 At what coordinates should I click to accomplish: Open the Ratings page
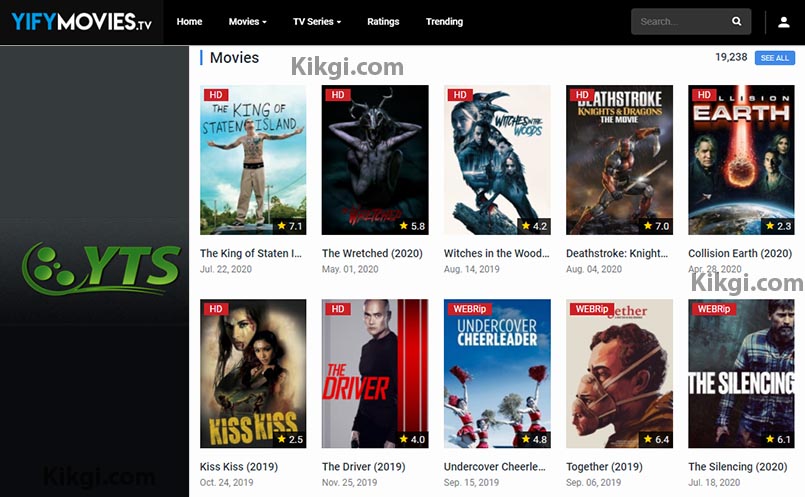coord(383,22)
